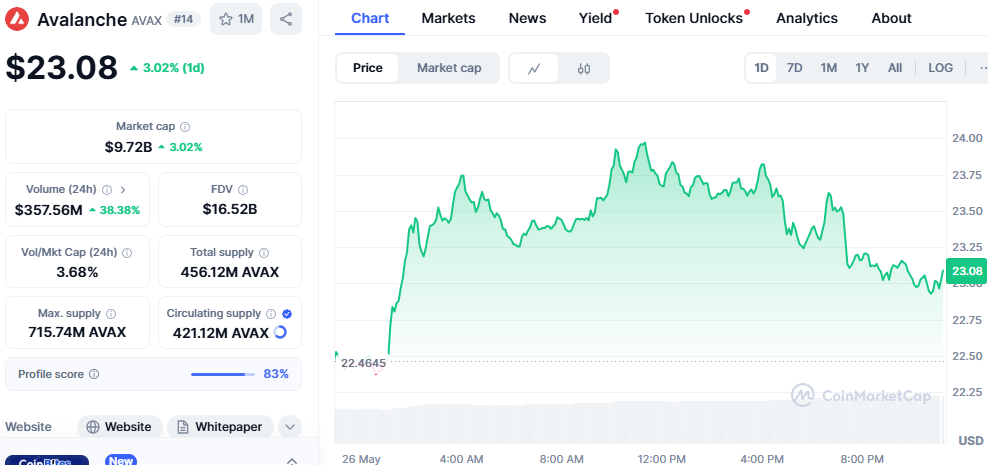Open the Analytics tab

click(x=807, y=18)
